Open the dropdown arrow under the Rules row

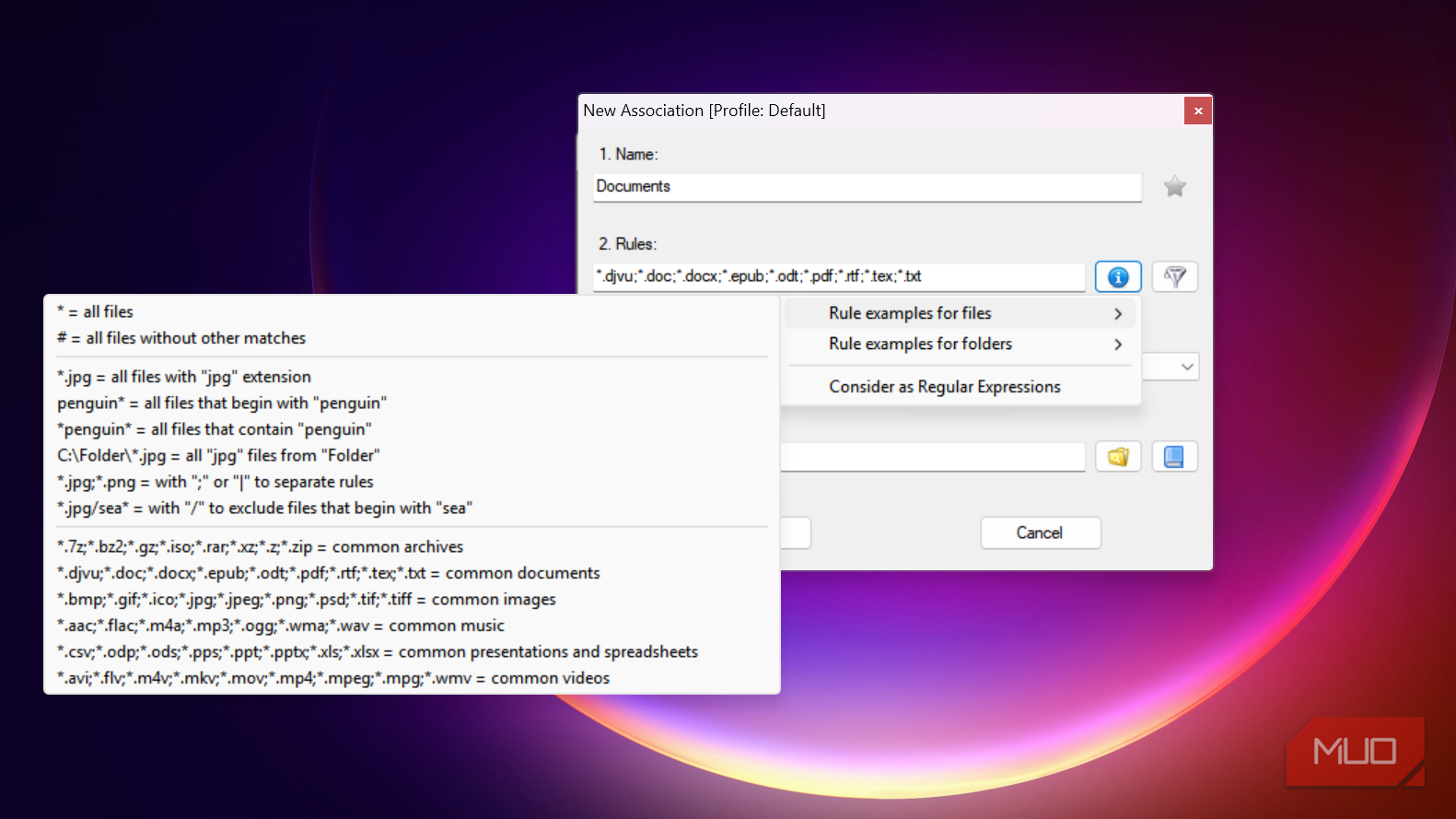[1187, 367]
